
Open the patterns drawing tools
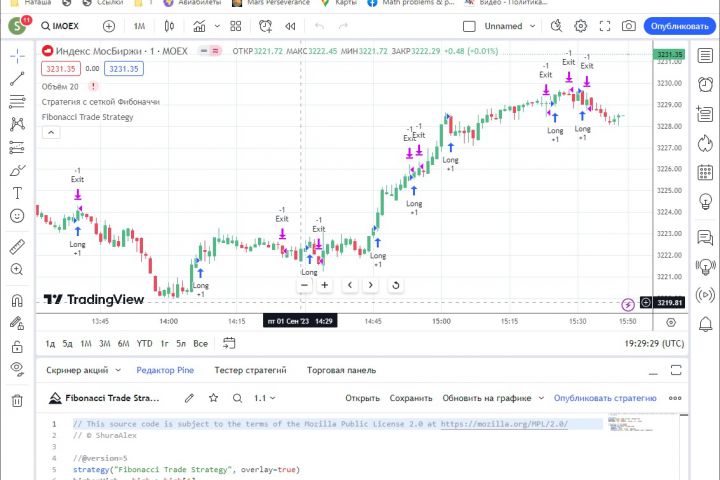(x=17, y=124)
